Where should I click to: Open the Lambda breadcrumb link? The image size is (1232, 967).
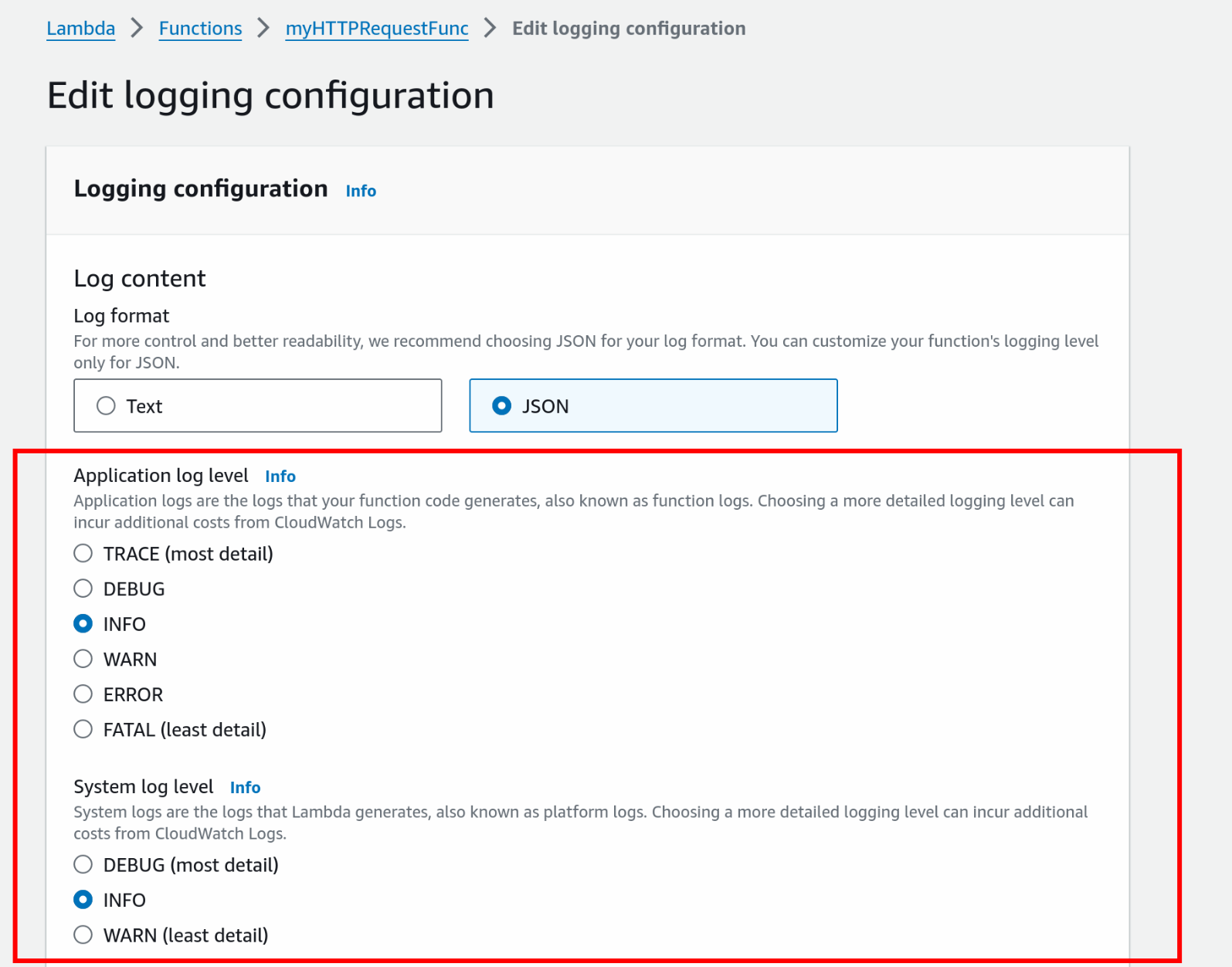(x=80, y=29)
